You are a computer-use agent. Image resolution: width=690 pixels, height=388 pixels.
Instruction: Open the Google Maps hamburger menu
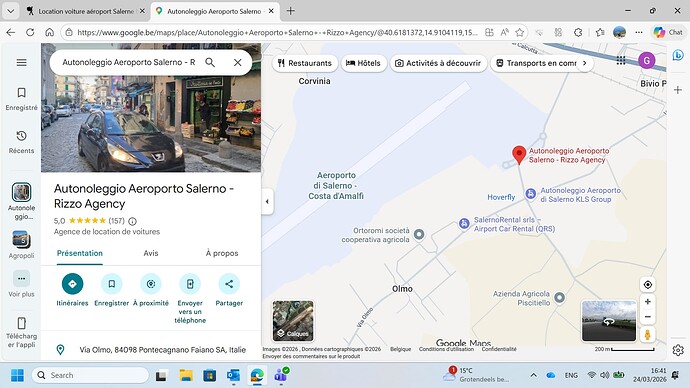(x=22, y=62)
